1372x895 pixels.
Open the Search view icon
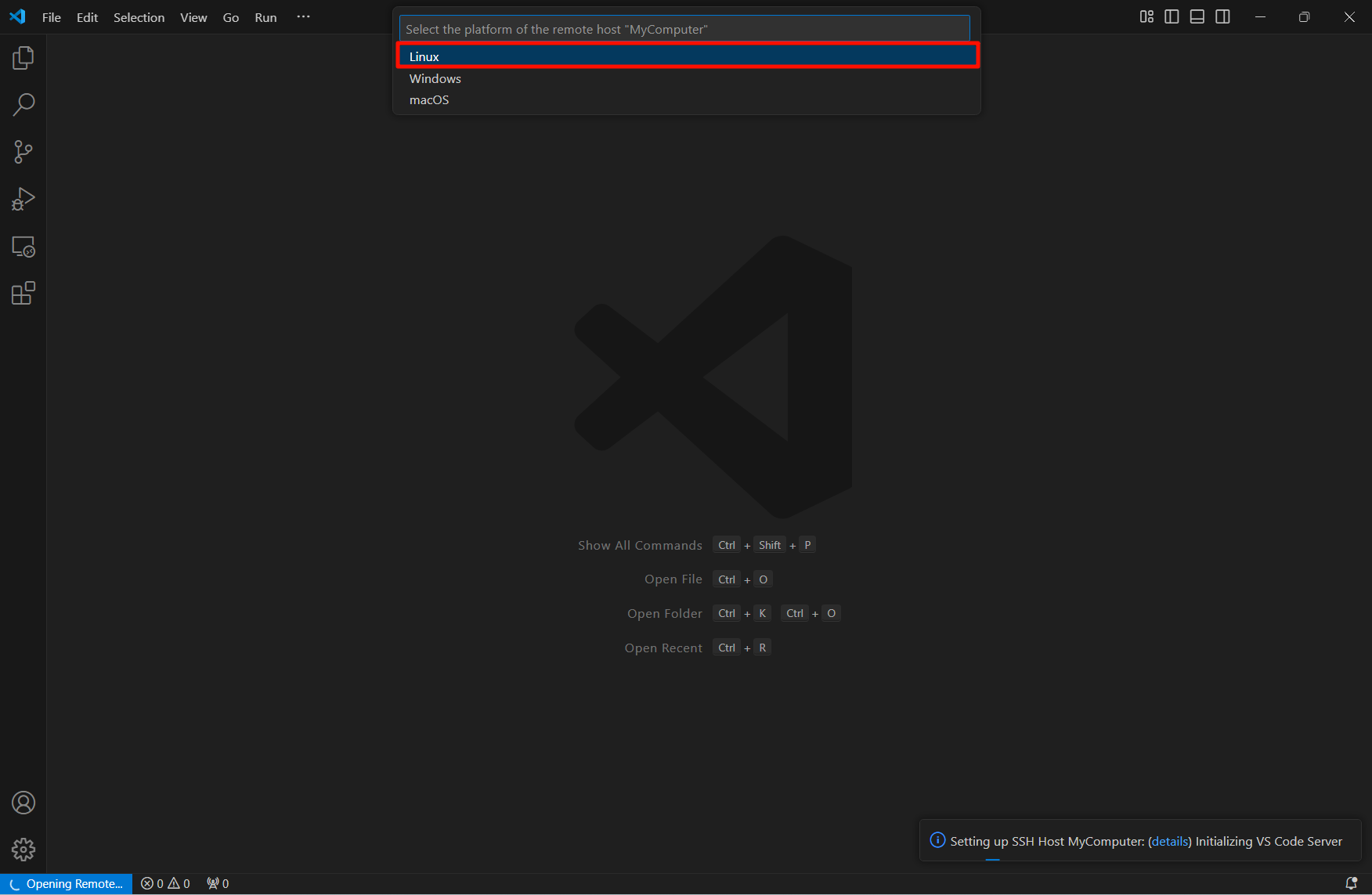pos(23,105)
